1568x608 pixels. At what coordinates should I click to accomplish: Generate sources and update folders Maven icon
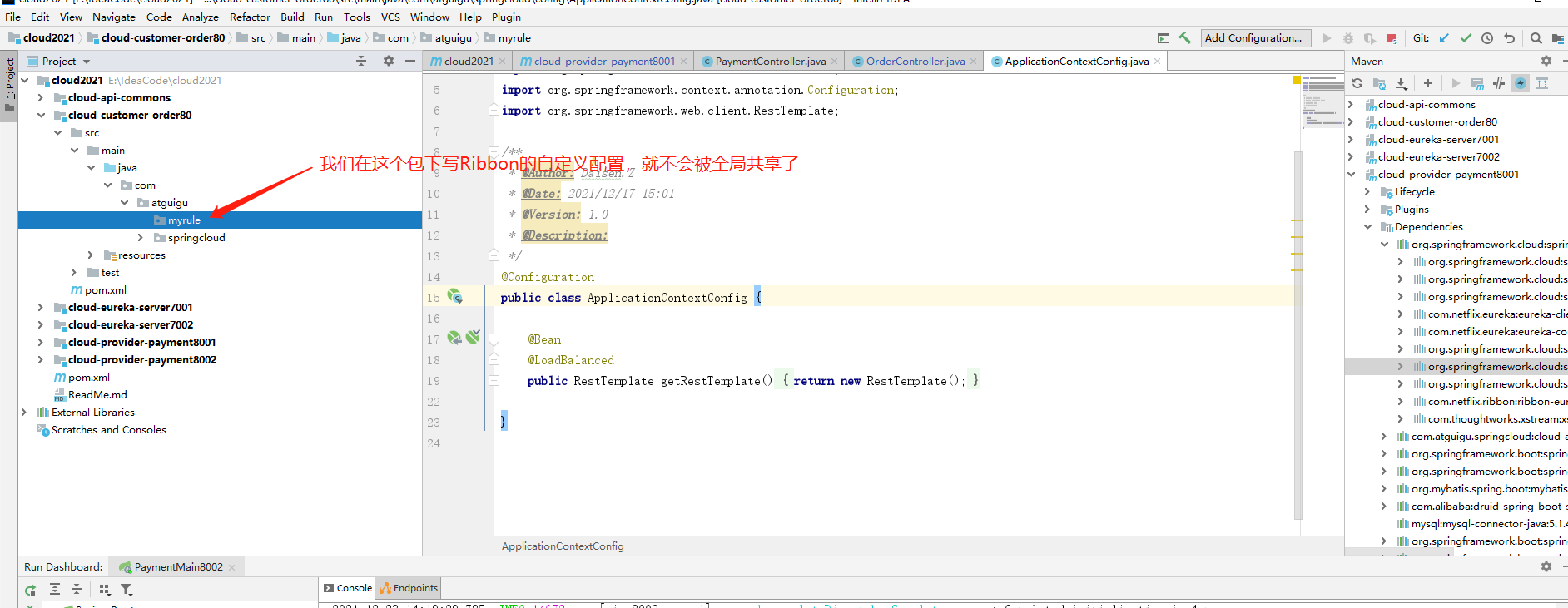click(1379, 83)
